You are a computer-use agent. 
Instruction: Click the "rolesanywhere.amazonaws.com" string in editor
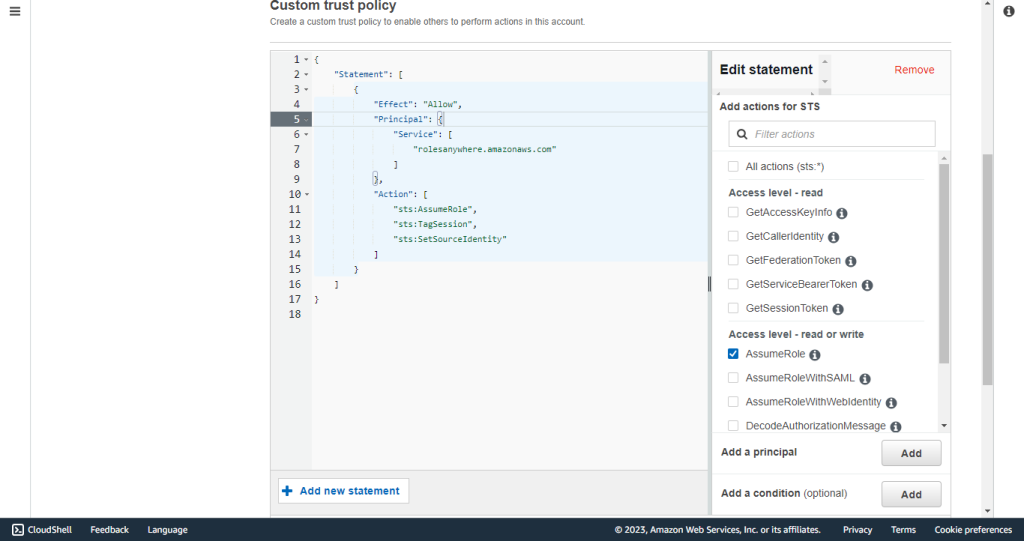click(x=485, y=150)
